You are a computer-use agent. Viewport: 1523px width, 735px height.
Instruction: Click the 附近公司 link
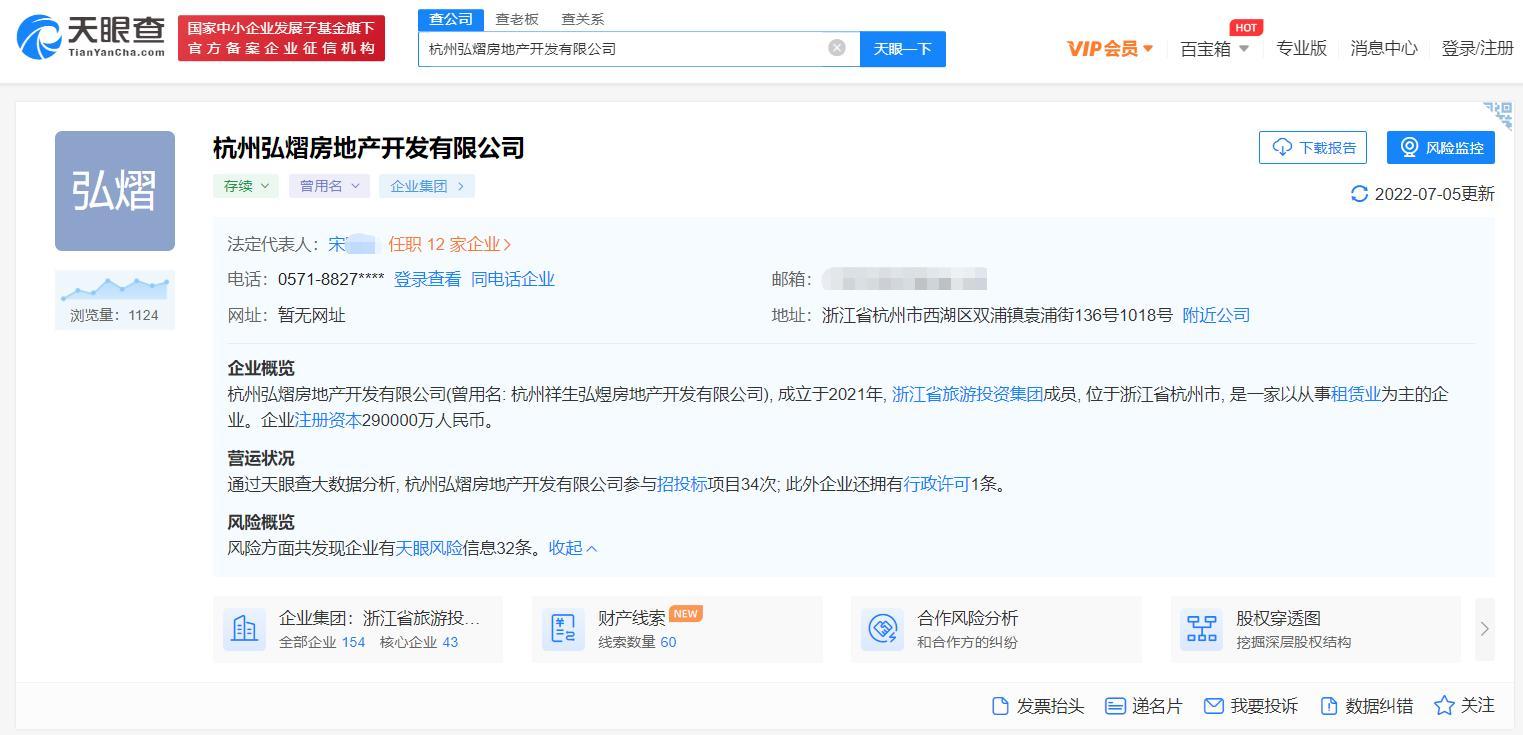pyautogui.click(x=1216, y=315)
